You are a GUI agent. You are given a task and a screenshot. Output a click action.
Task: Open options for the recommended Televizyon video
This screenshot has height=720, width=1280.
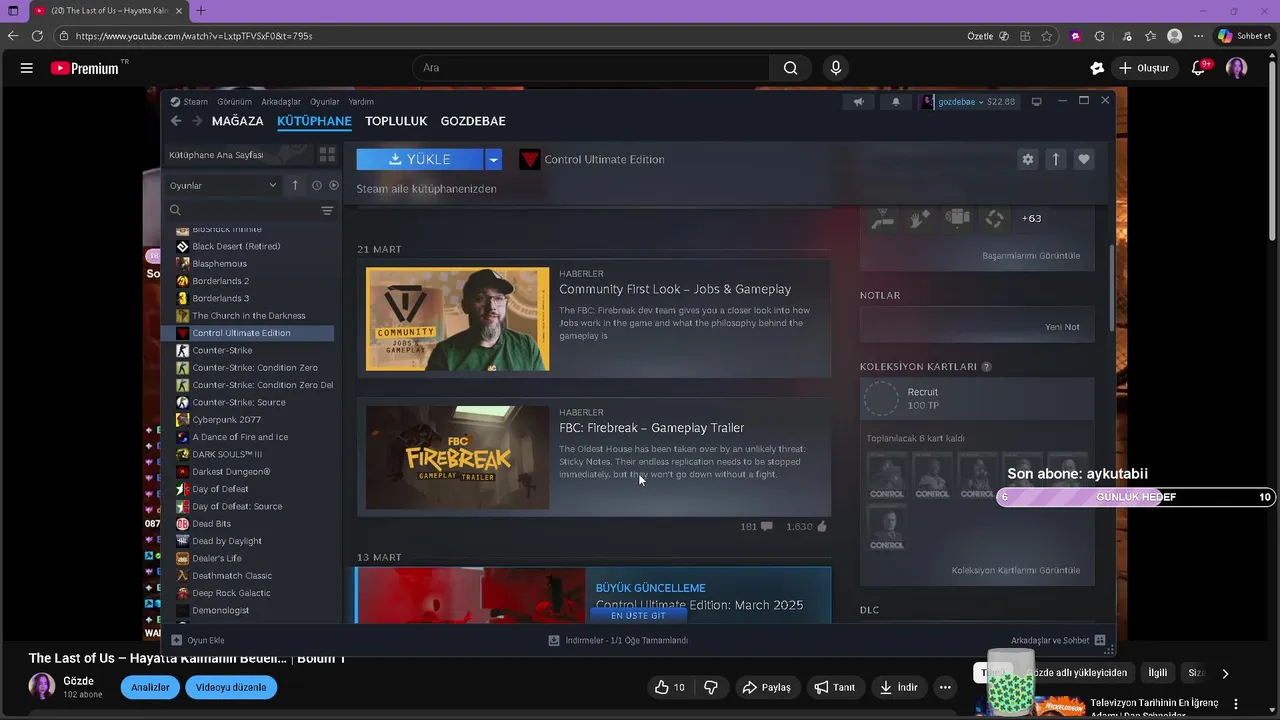click(x=1236, y=704)
